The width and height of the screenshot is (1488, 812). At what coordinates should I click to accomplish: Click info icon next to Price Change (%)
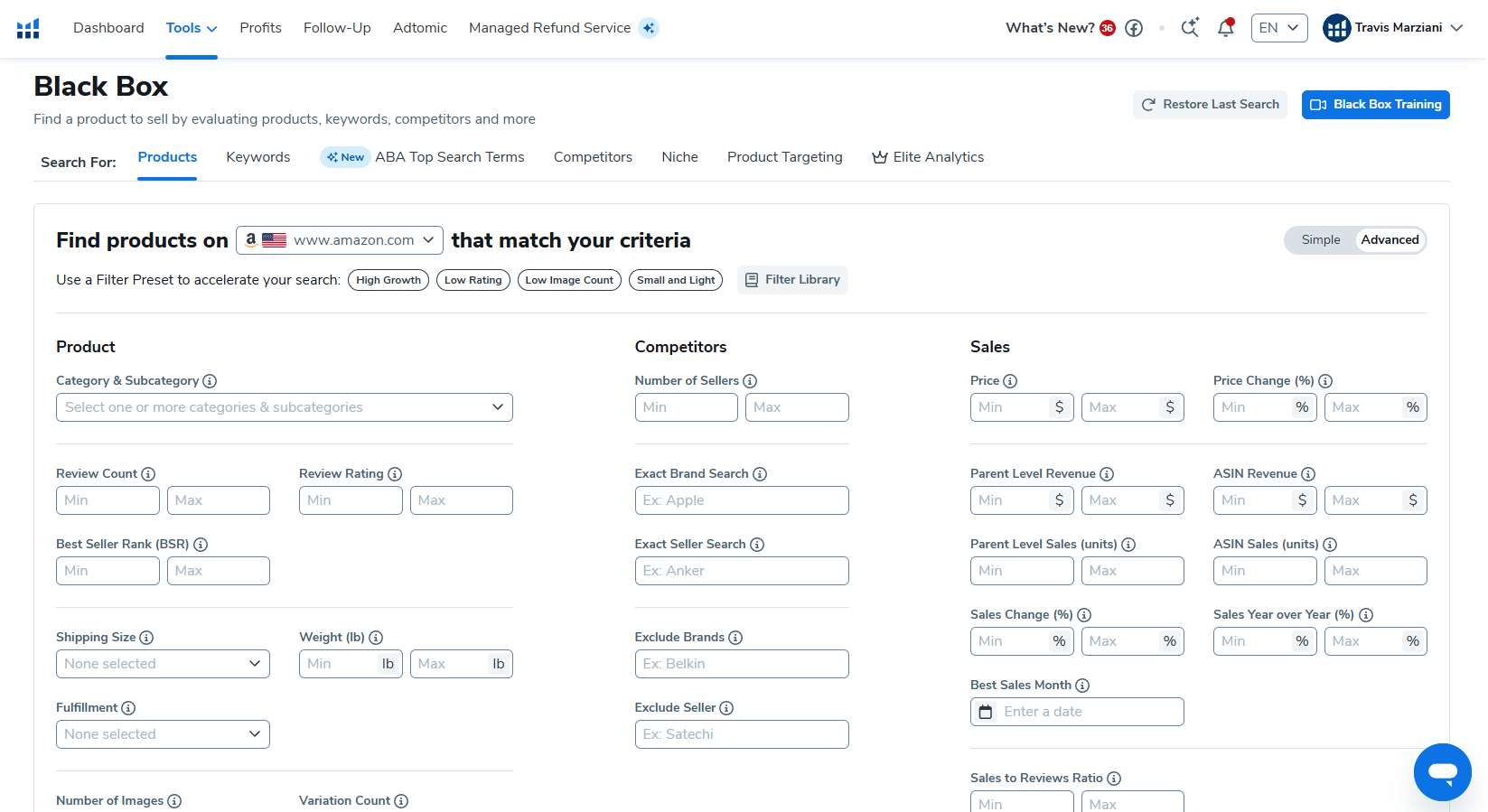[1325, 381]
